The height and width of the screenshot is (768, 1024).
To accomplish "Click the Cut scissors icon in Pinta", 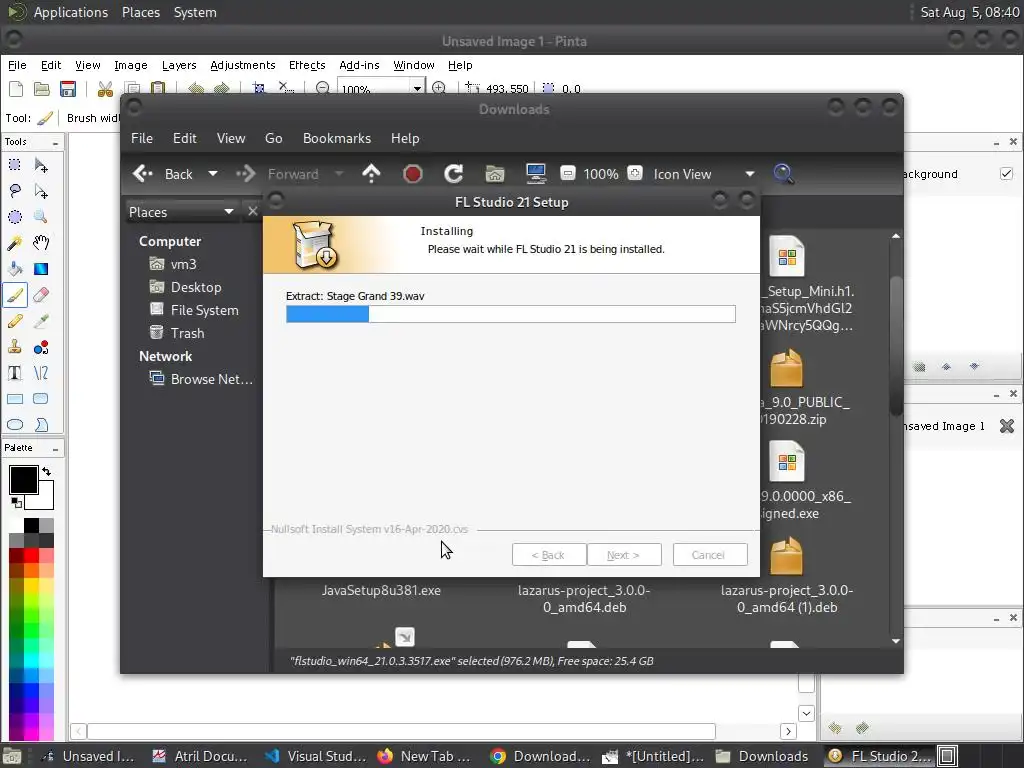I will point(104,89).
